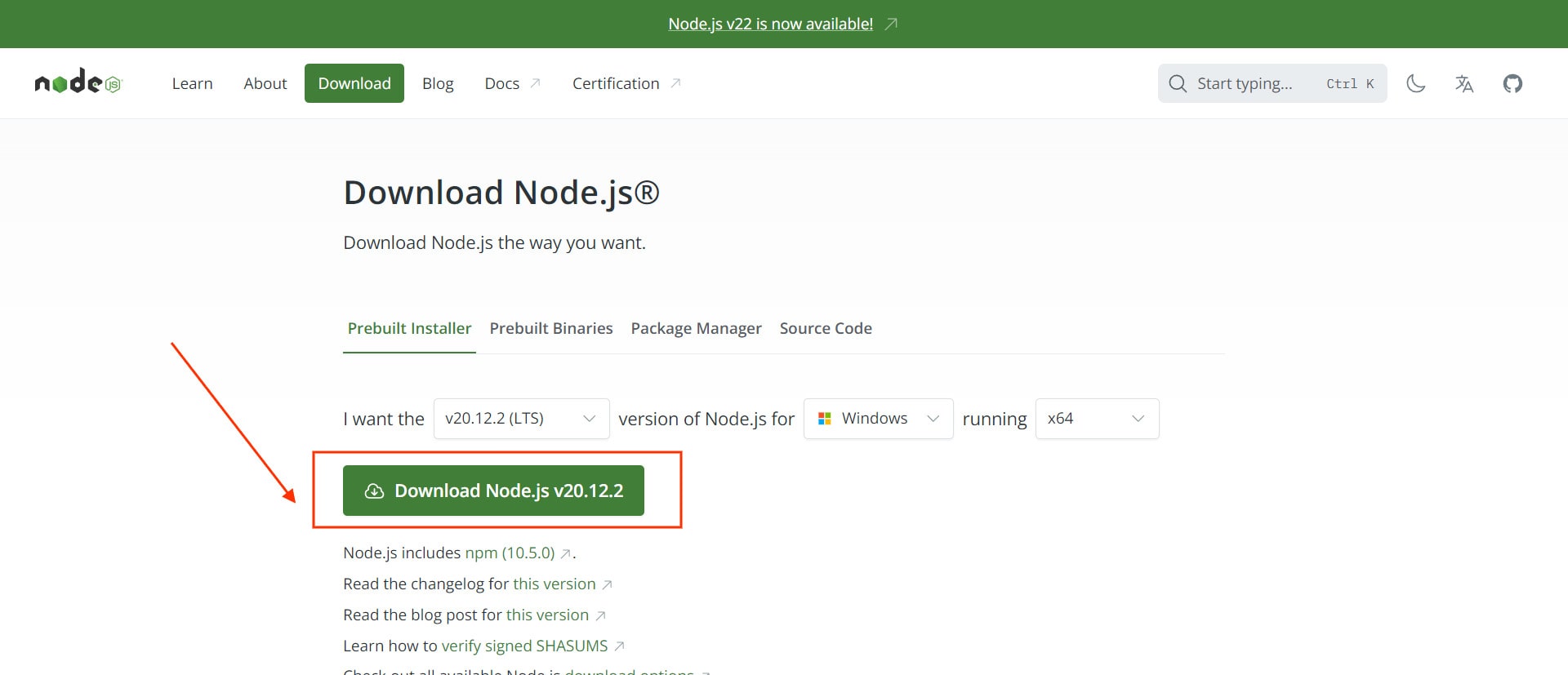Click arrow icon after blog post this version
This screenshot has height=675, width=1568.
[x=600, y=616]
